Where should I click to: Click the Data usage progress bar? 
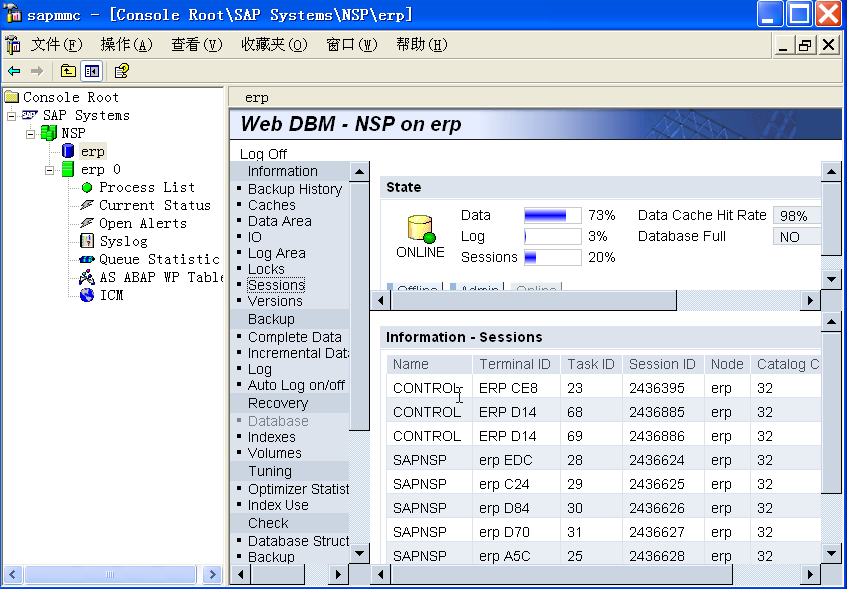tap(552, 215)
